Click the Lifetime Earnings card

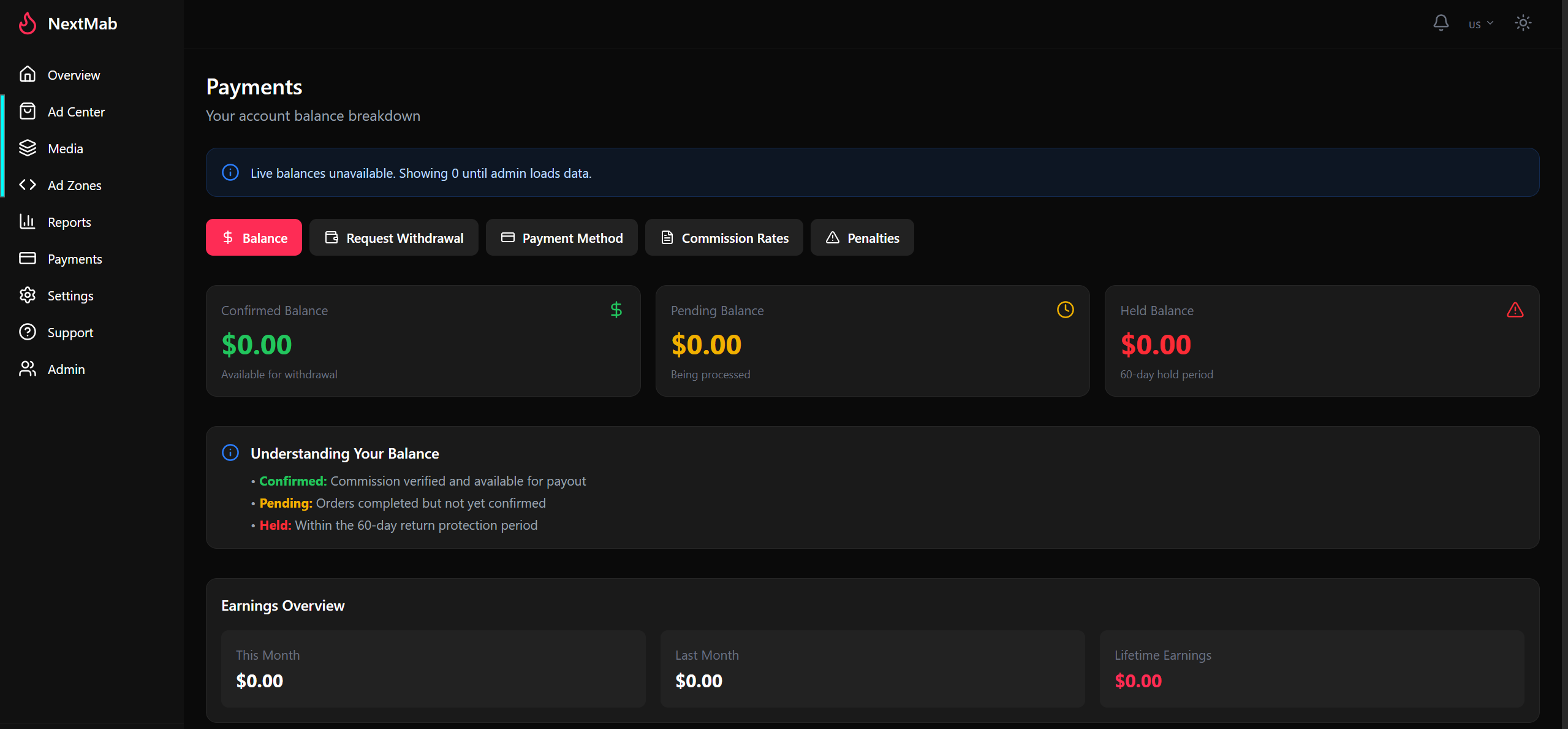(x=1312, y=669)
